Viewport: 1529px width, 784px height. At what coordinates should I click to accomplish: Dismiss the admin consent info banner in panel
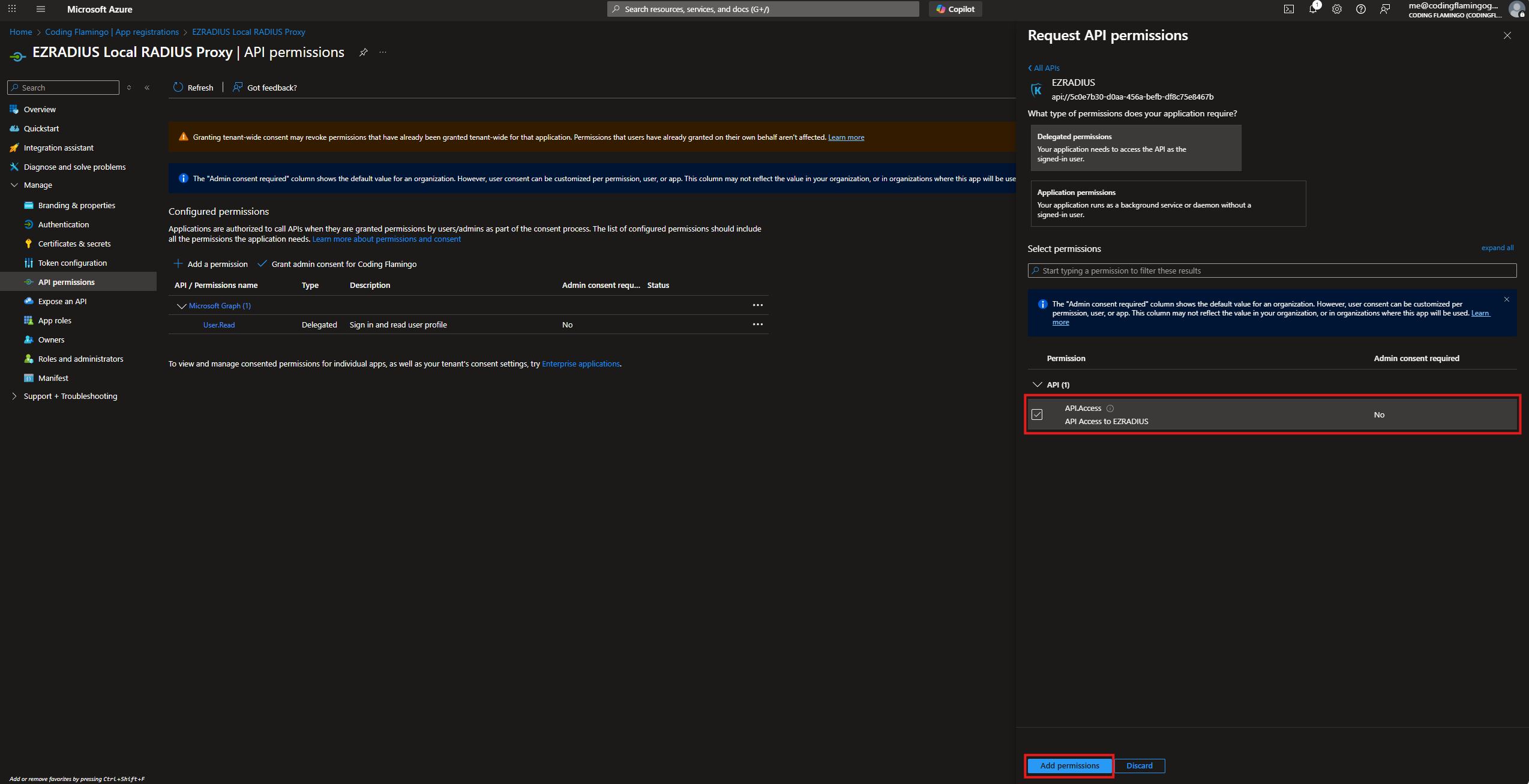click(1506, 299)
